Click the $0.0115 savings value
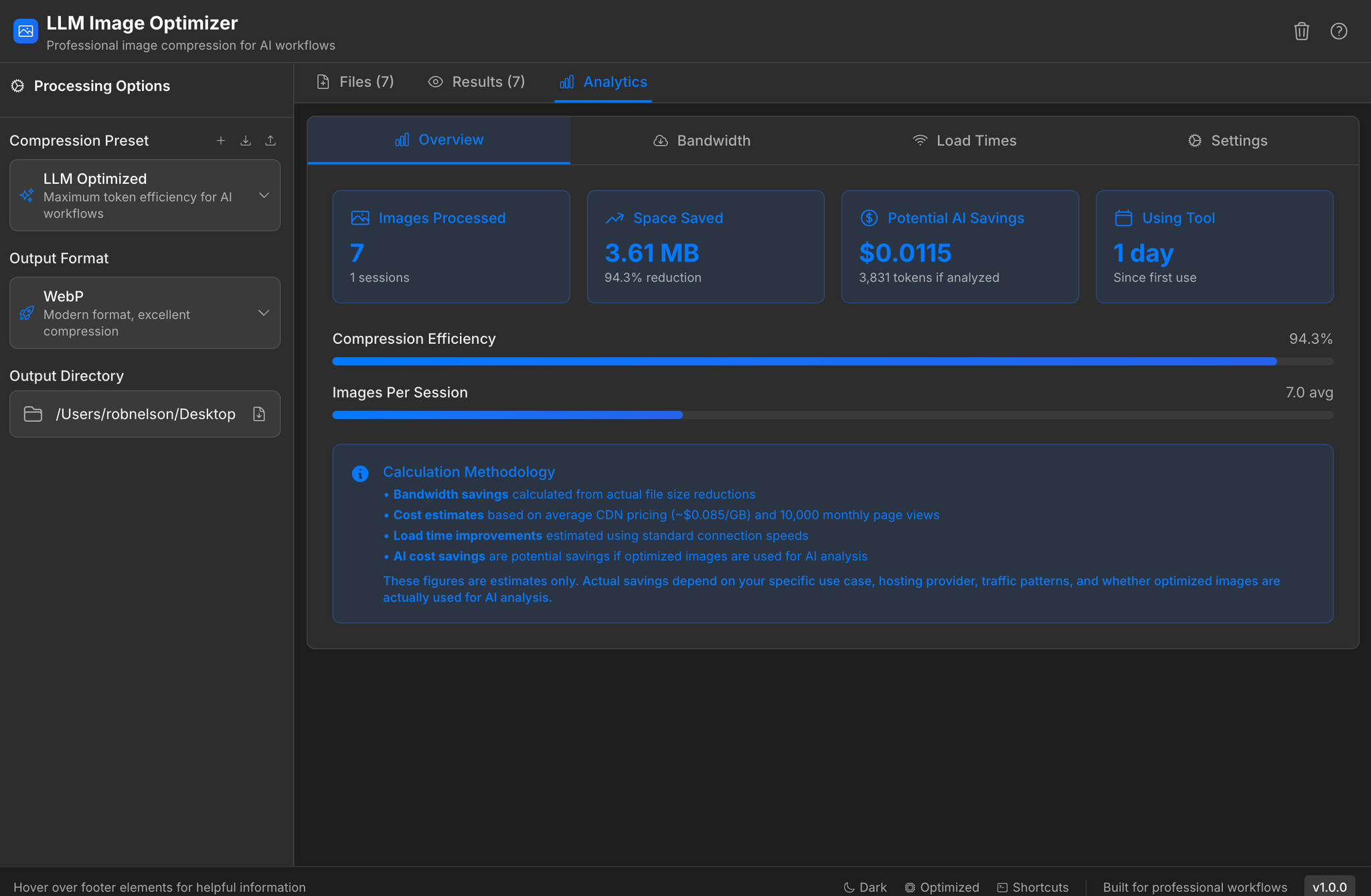The image size is (1371, 896). (905, 253)
